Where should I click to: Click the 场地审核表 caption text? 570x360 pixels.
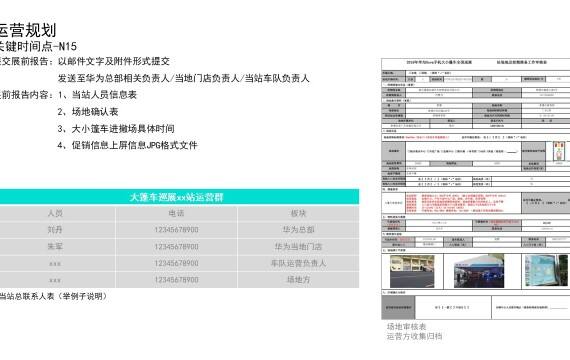tap(406, 327)
